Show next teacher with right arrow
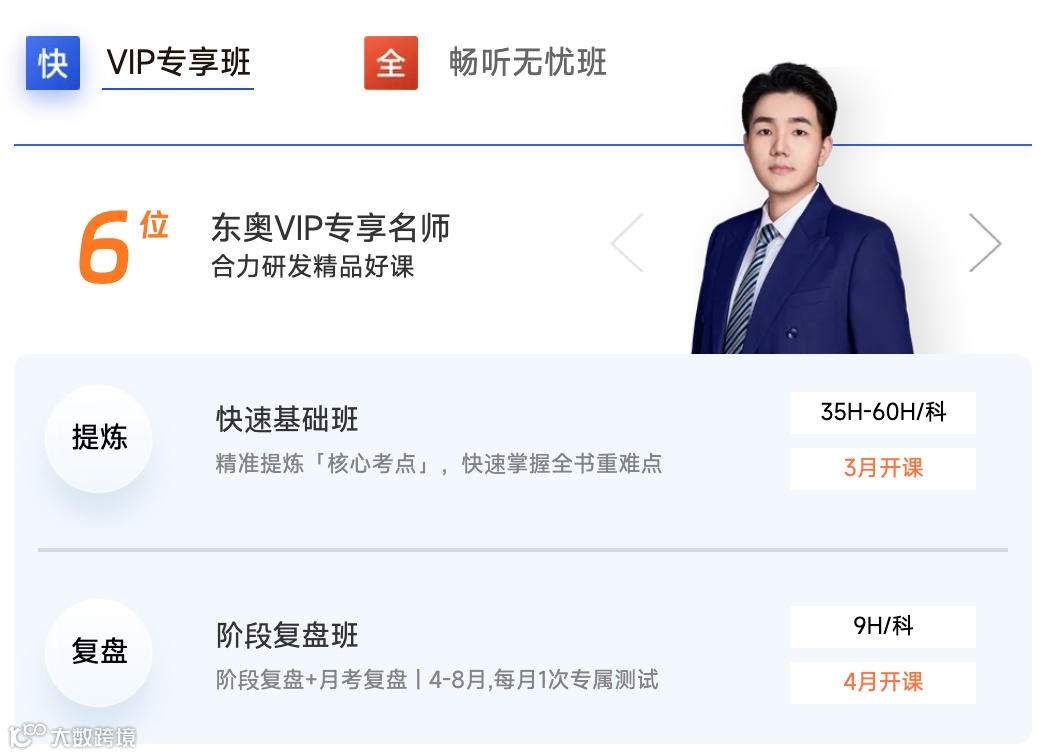The height and width of the screenshot is (756, 1048). [985, 243]
